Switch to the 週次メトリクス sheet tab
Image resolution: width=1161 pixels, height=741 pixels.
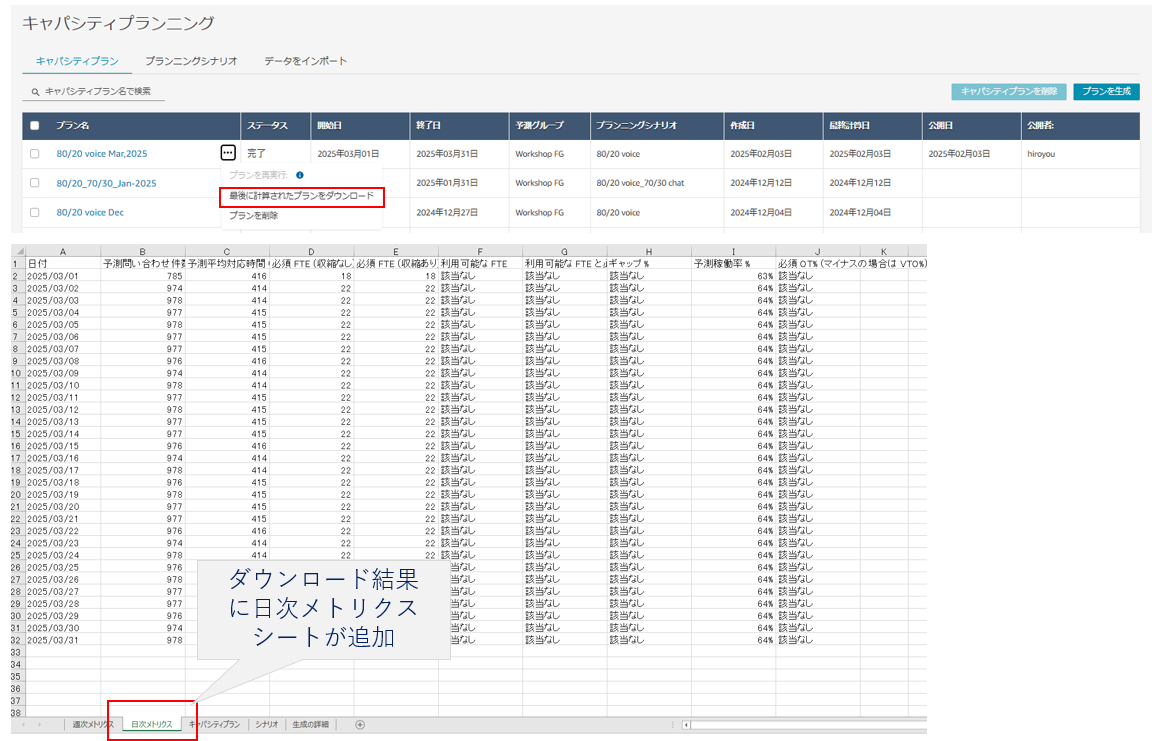click(93, 724)
